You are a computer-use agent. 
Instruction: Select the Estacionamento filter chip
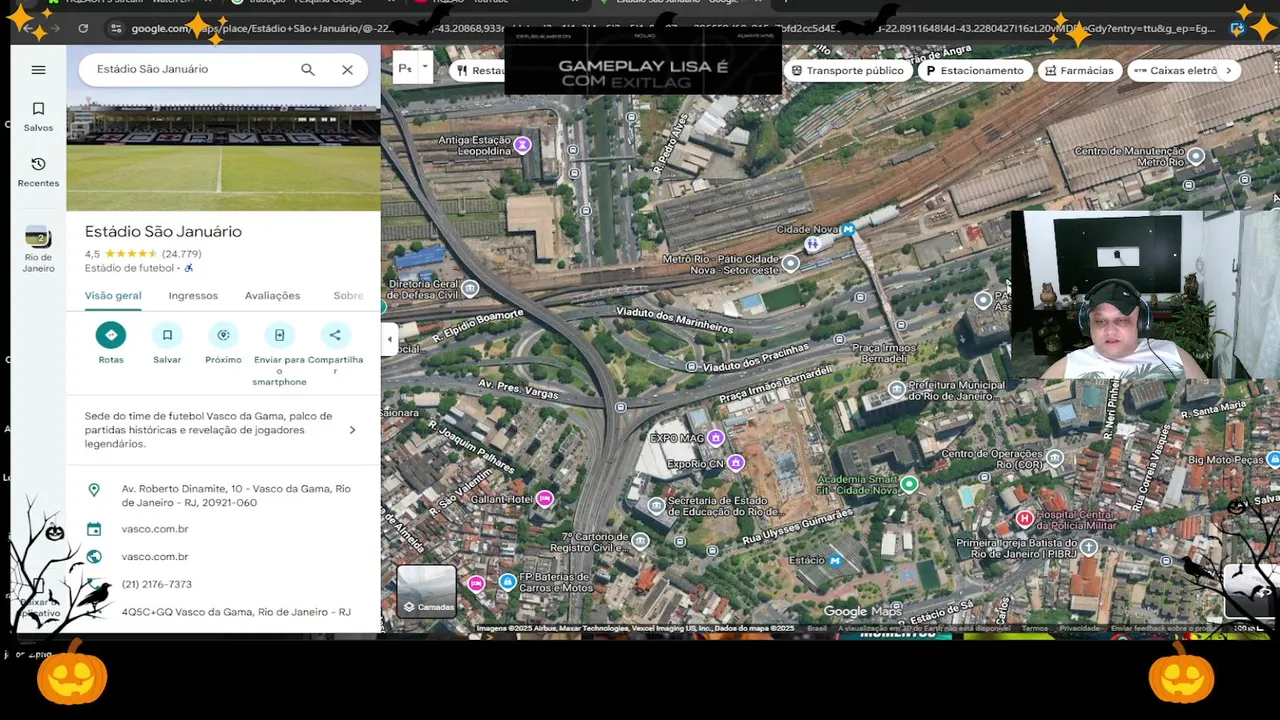975,70
